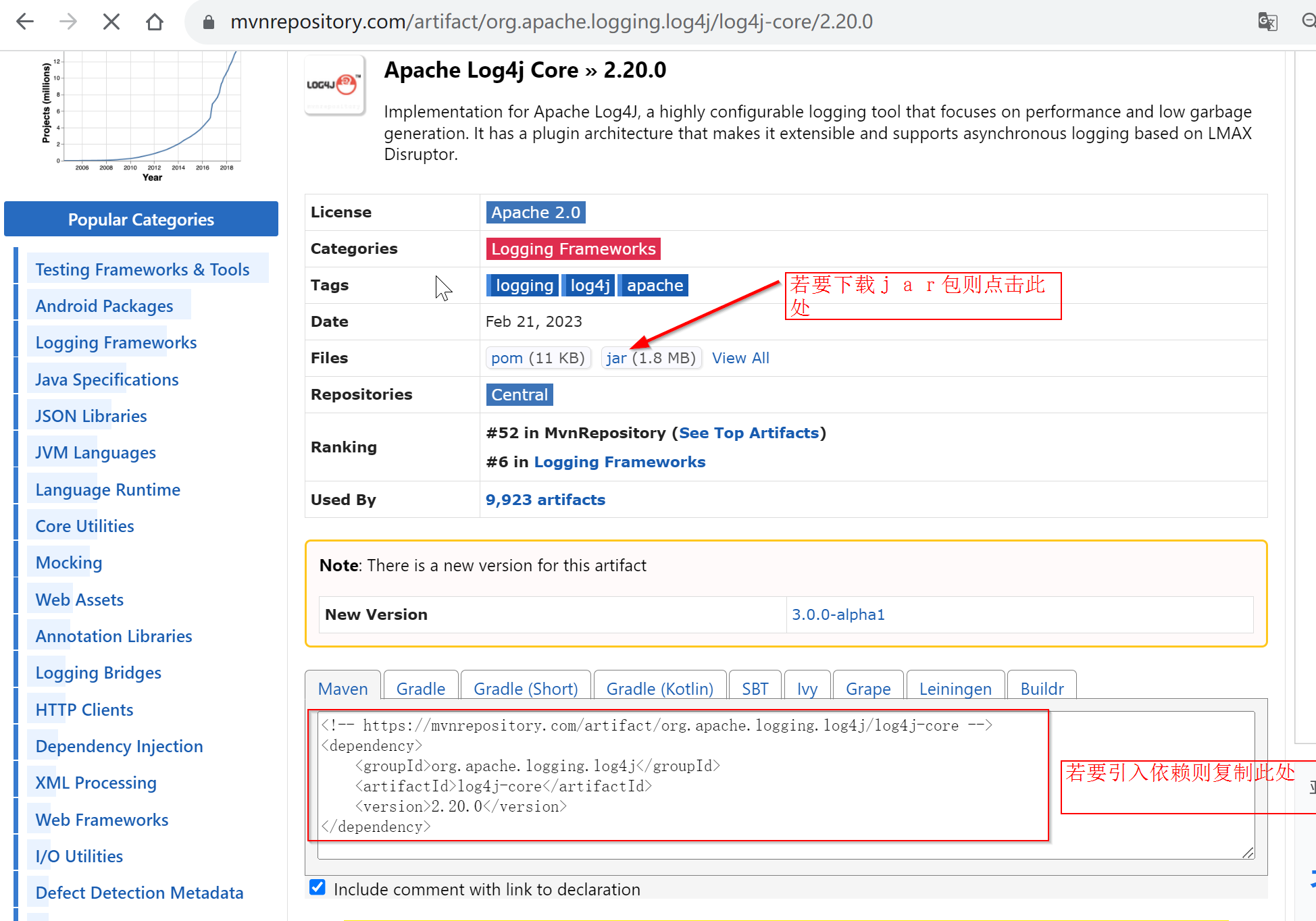Click the padlock site info icon

209,22
